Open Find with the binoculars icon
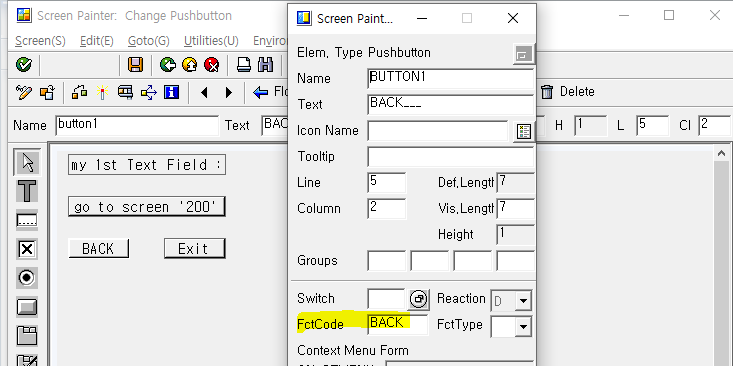Screen dimensions: 733x366 (x=266, y=65)
